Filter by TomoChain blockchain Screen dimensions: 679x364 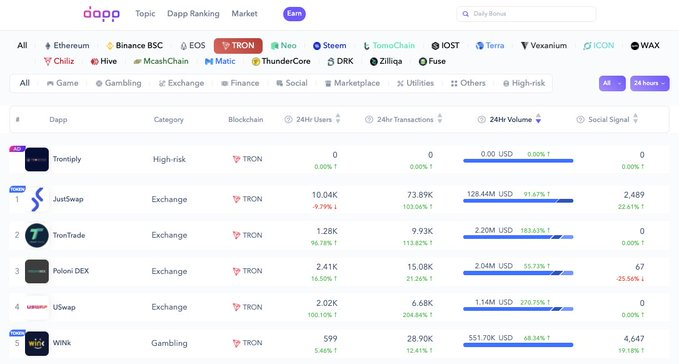point(389,45)
